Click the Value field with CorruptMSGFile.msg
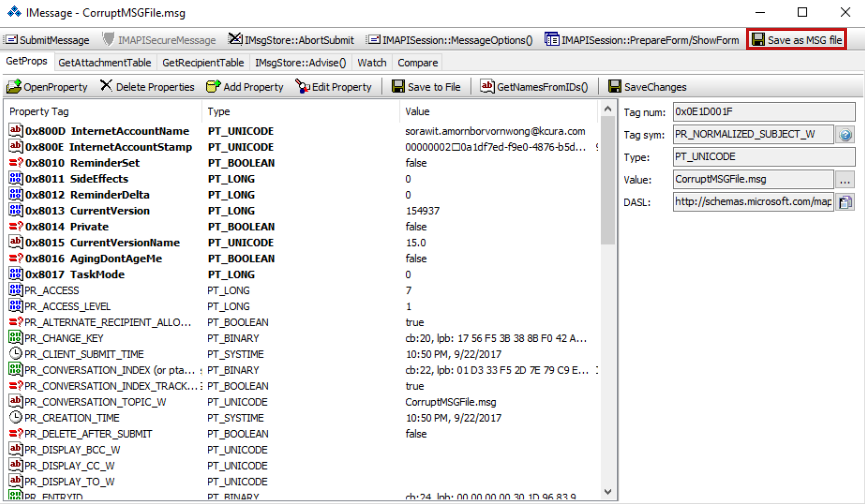 pyautogui.click(x=753, y=179)
